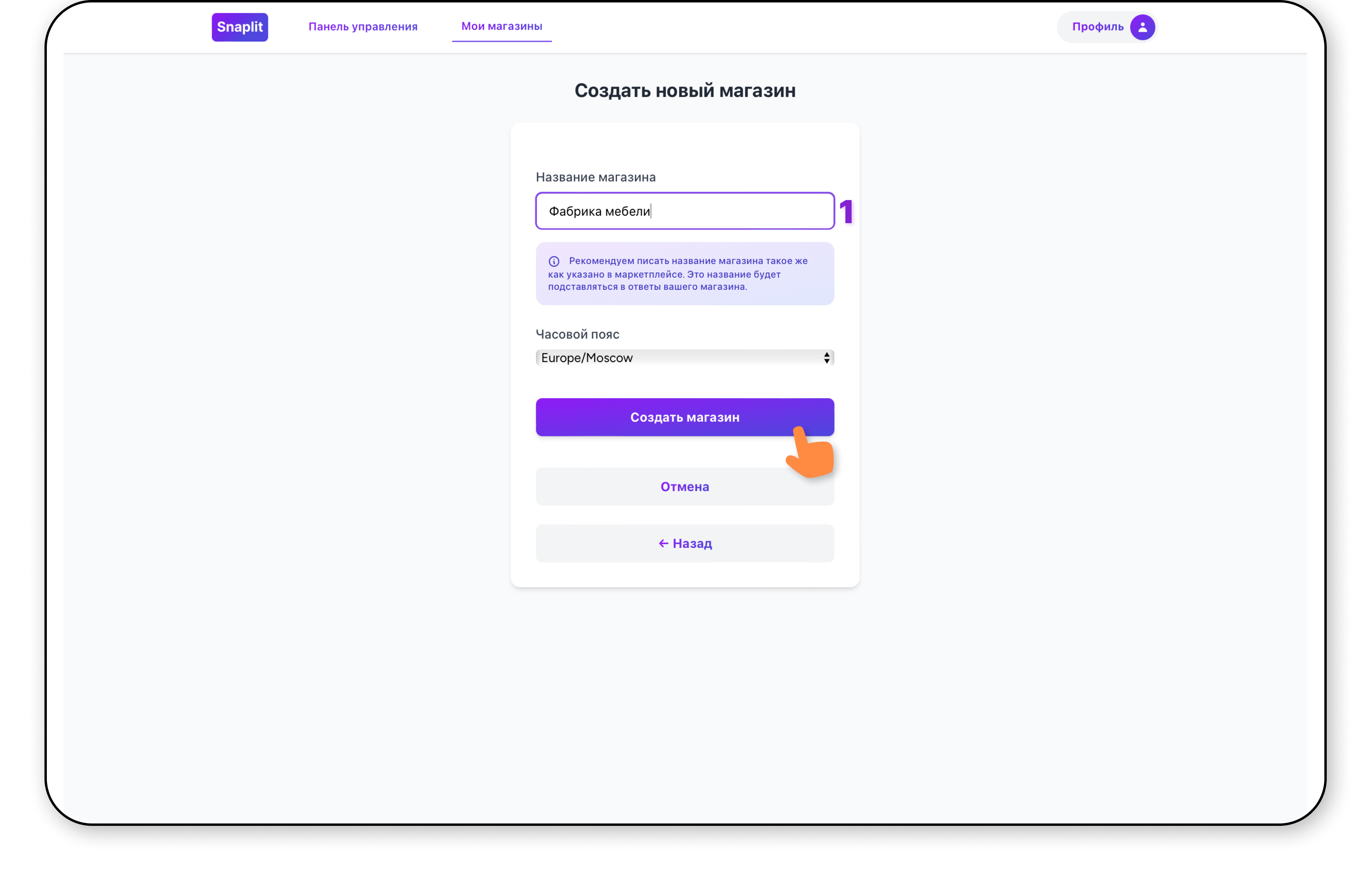Viewport: 1372px width, 887px height.
Task: Open the Профиль menu label
Action: tap(1097, 27)
